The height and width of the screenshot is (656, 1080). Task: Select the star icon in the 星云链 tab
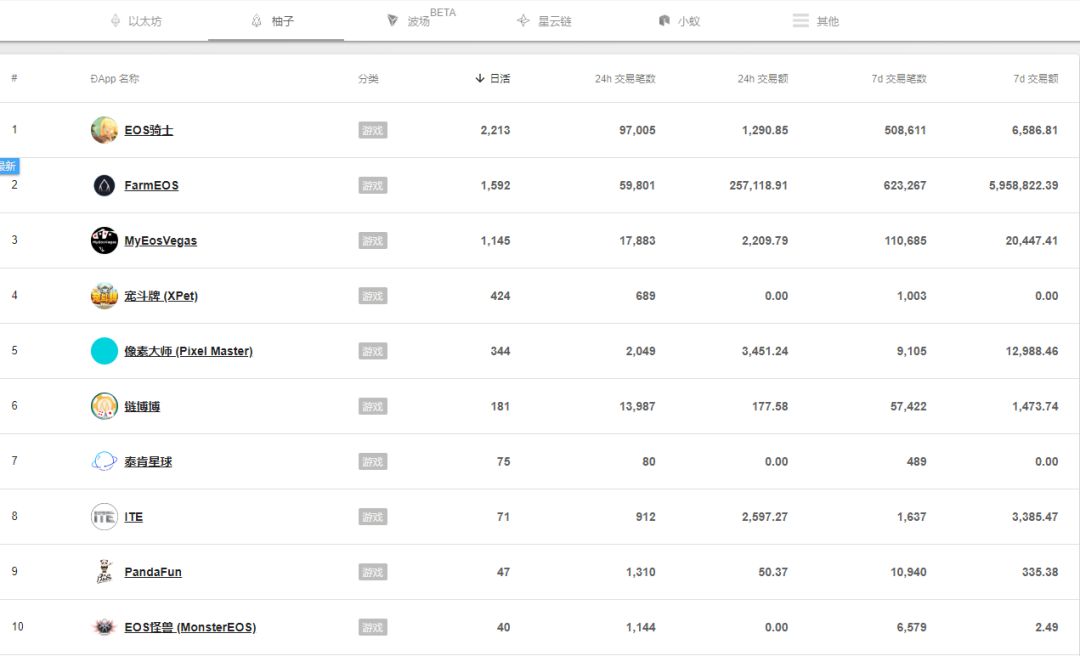(x=523, y=21)
